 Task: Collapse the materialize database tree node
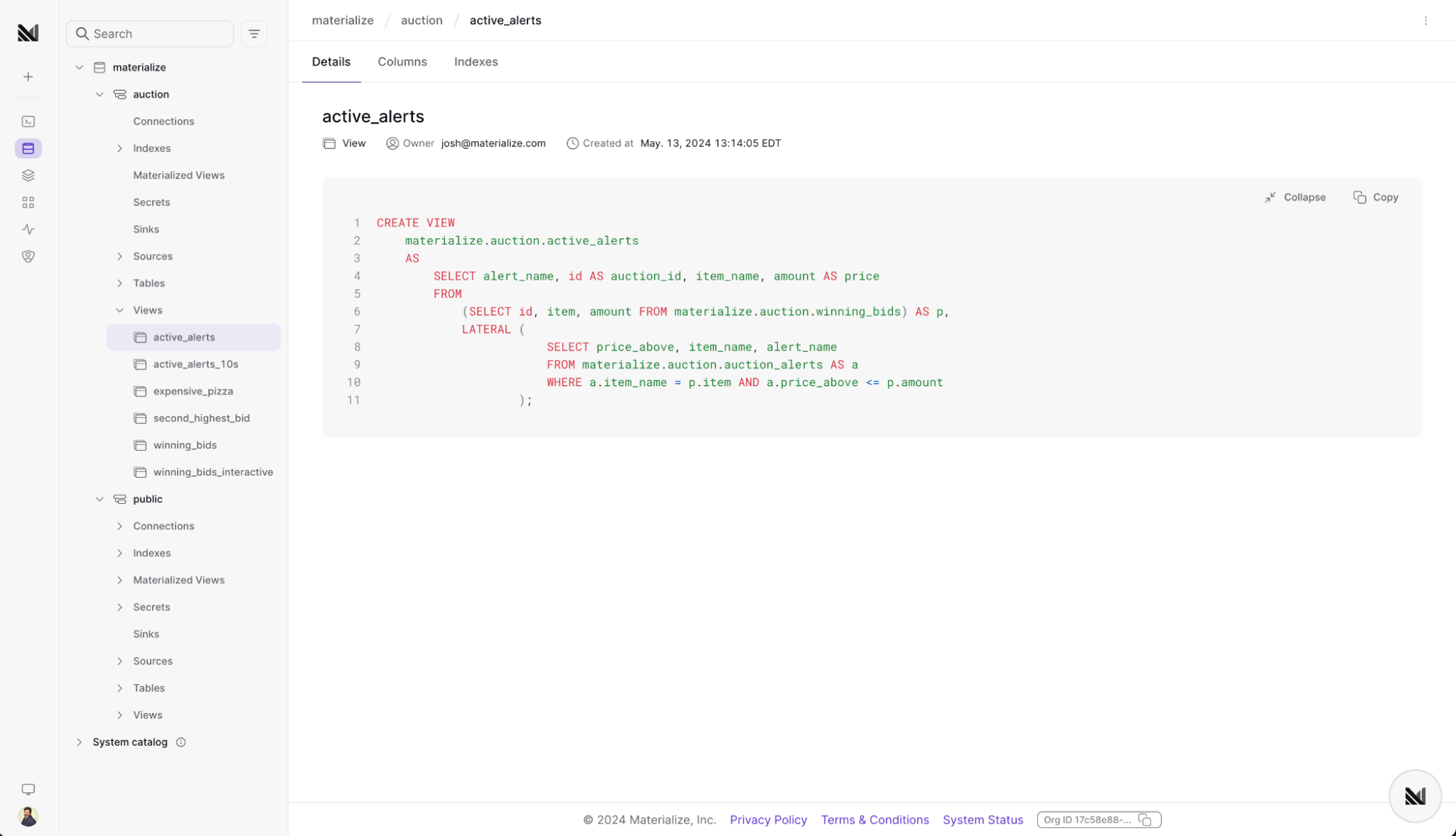[x=79, y=68]
